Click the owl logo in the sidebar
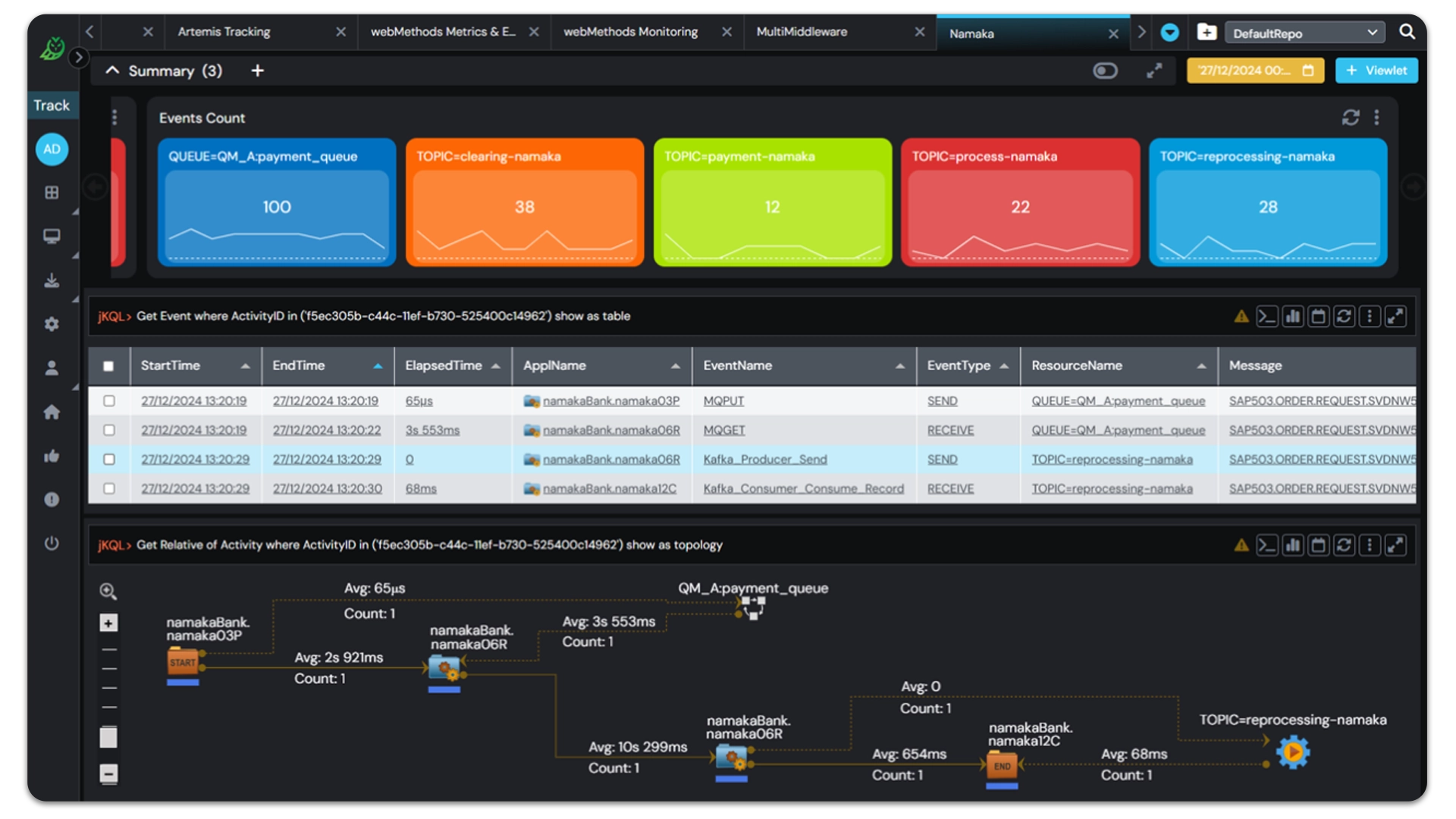The image size is (1456, 819). tap(52, 49)
